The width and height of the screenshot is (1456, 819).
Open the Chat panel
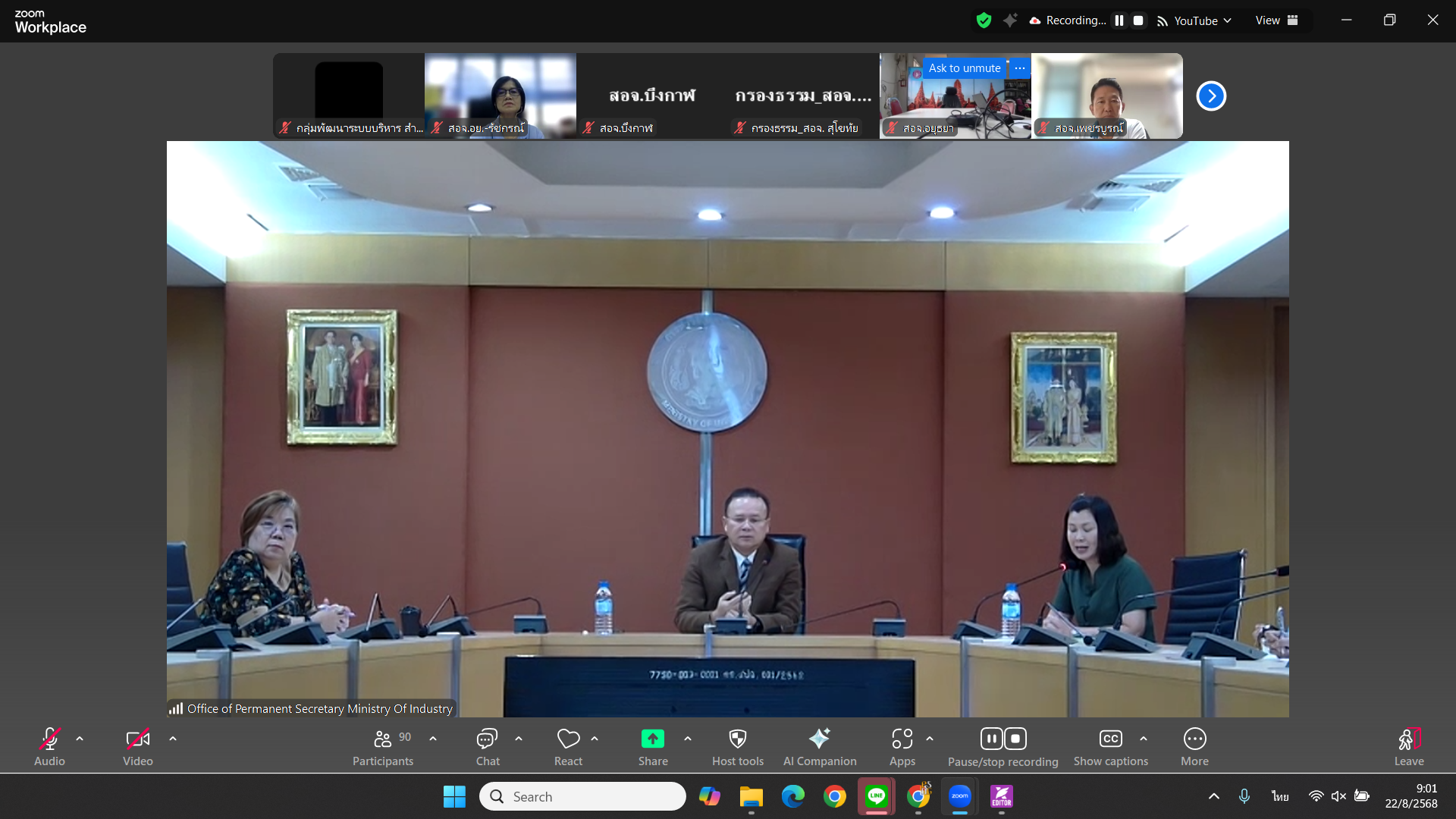487,739
